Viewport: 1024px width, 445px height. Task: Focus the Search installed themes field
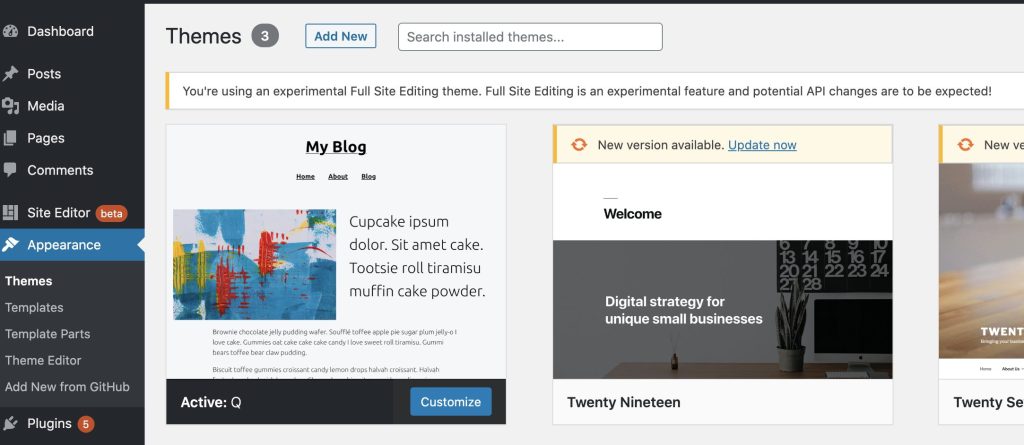(x=530, y=37)
